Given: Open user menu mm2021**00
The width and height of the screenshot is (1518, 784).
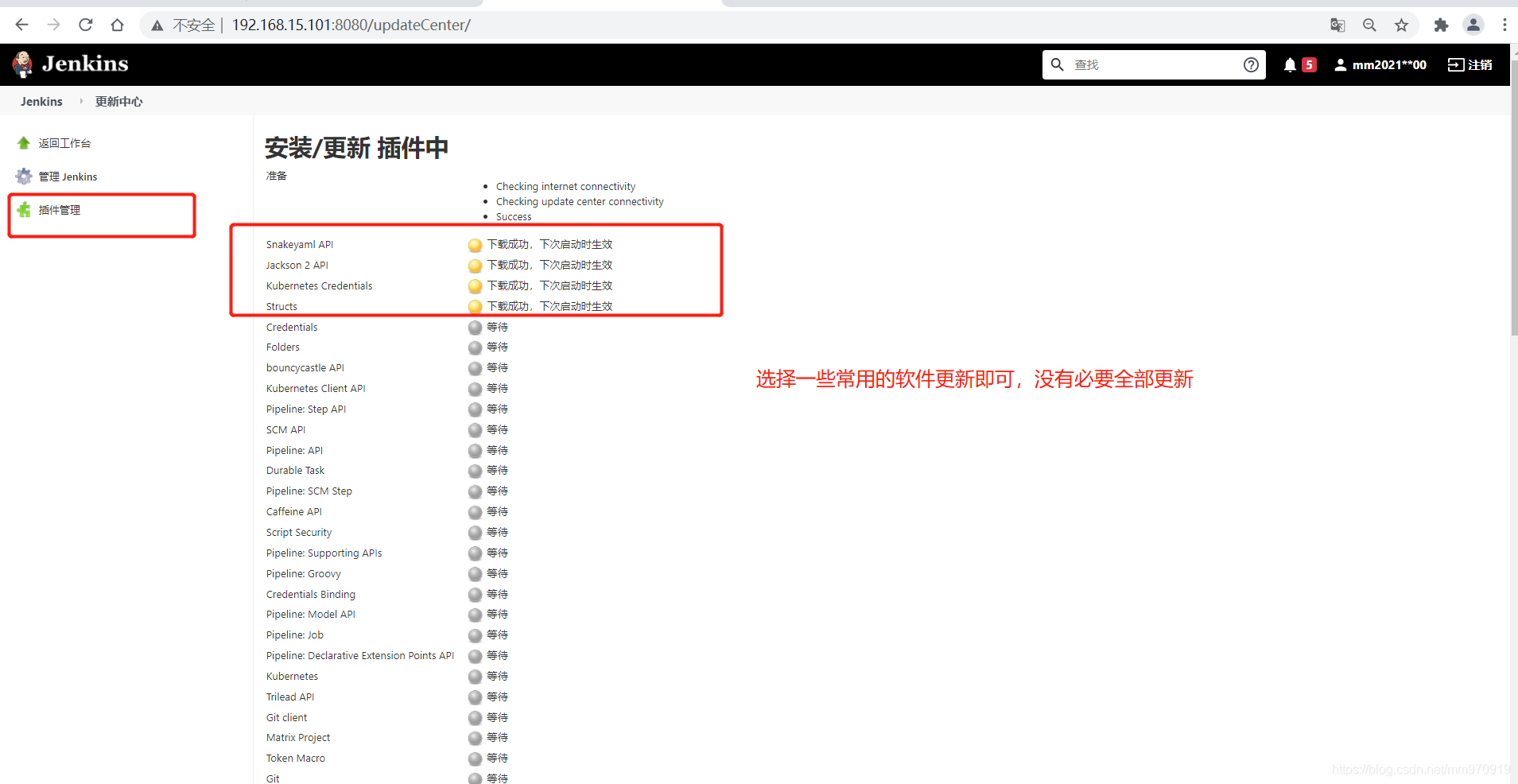Looking at the screenshot, I should 1380,64.
